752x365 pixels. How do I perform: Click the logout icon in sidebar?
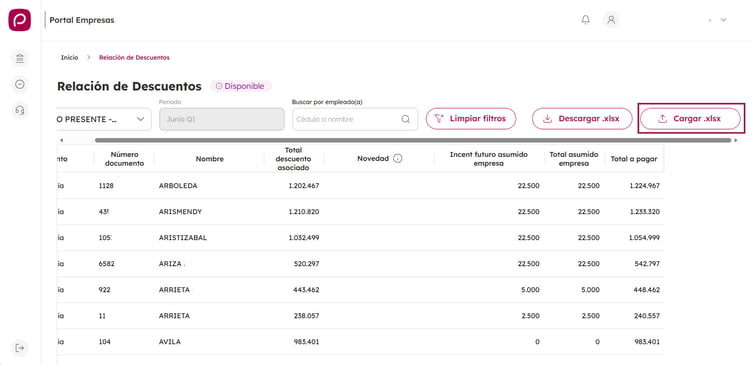coord(20,348)
